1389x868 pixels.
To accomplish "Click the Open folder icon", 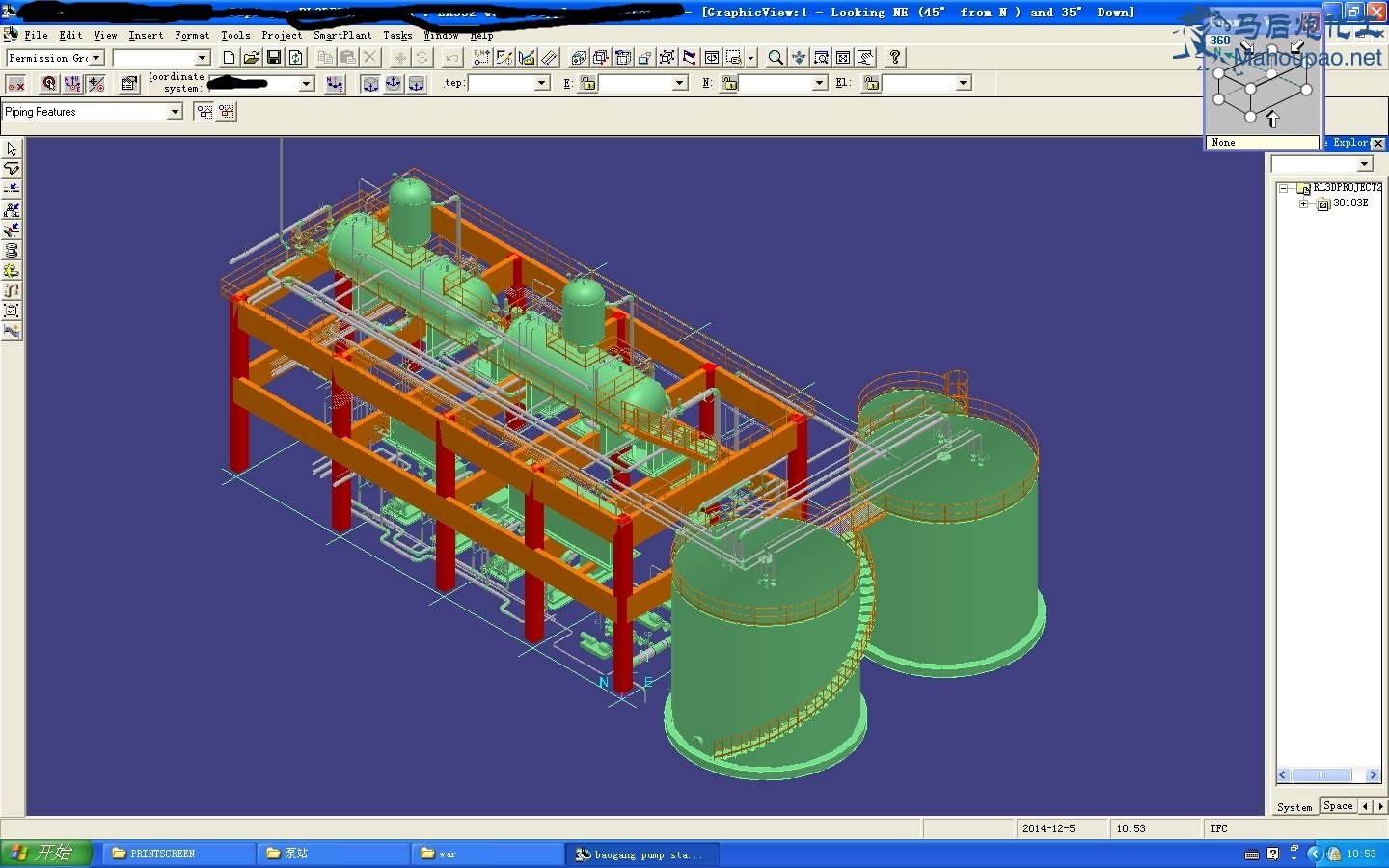I will [x=251, y=58].
